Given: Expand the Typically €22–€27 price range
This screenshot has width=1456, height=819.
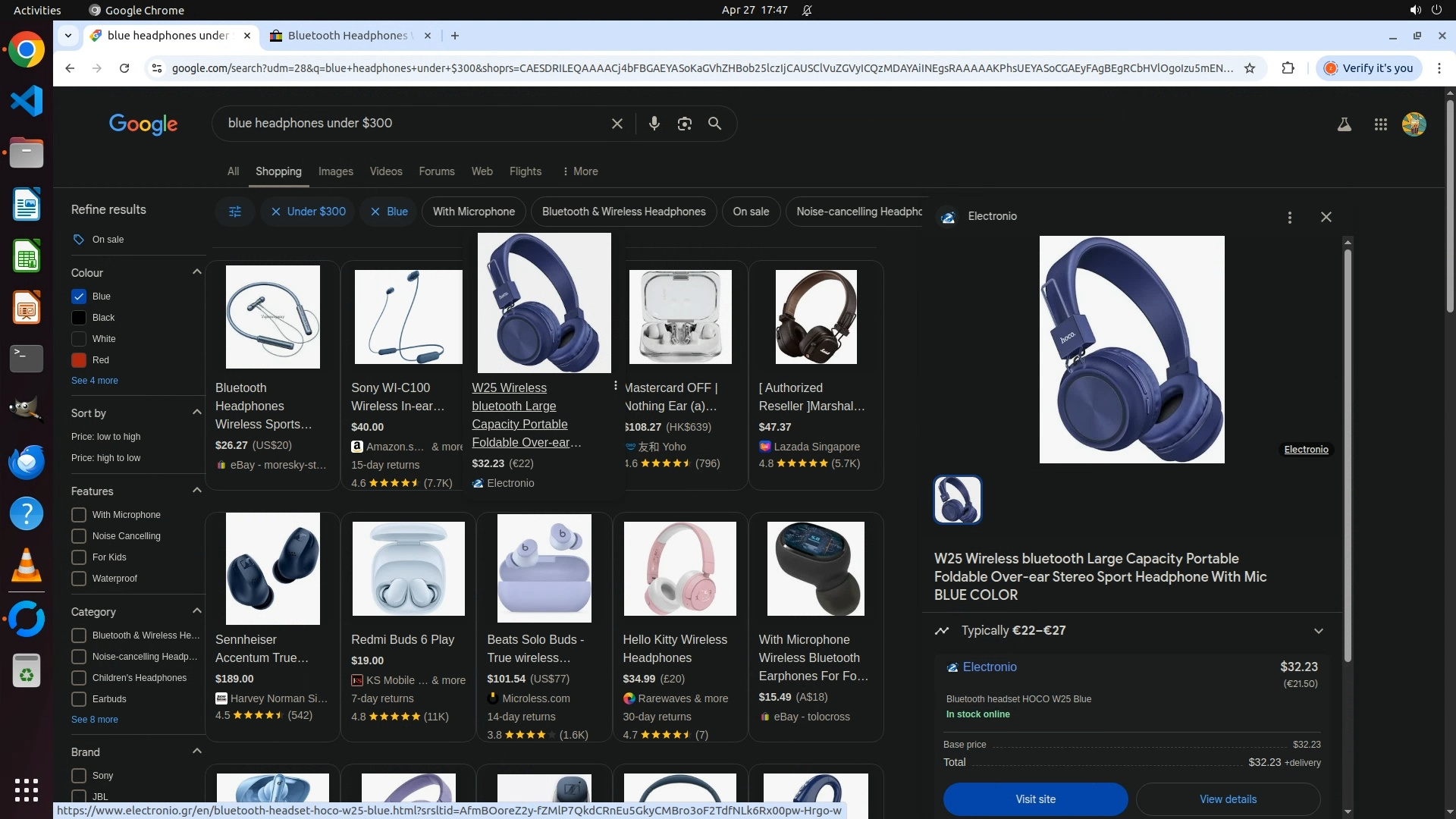Looking at the screenshot, I should click(1318, 631).
